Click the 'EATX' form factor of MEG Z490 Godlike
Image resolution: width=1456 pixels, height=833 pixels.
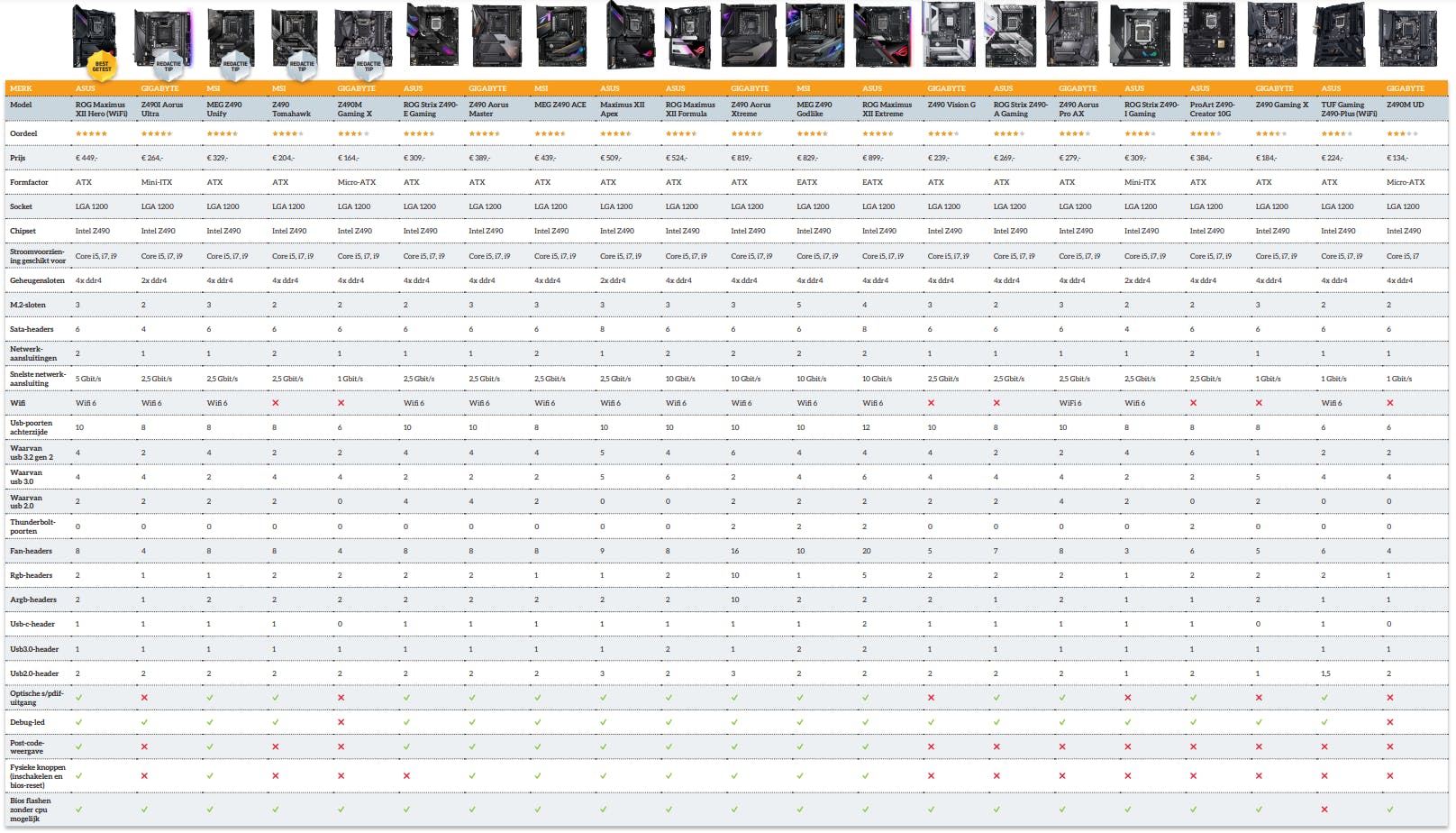click(807, 182)
